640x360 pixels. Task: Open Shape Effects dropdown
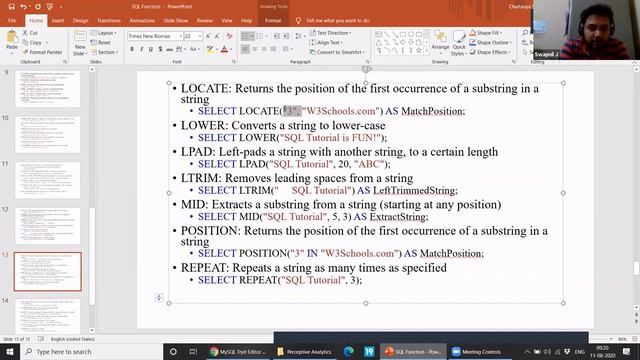pos(490,52)
